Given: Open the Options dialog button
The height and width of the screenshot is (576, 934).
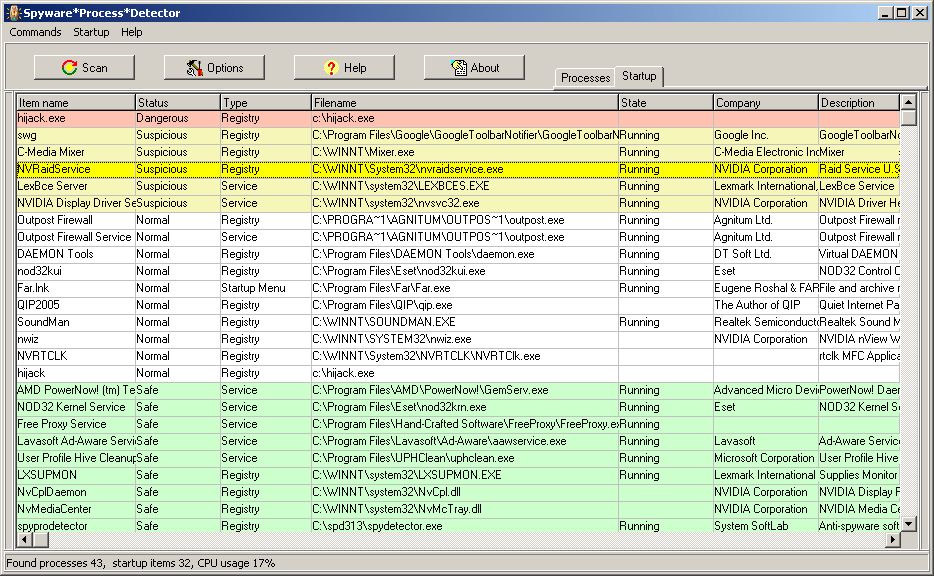Looking at the screenshot, I should (214, 67).
